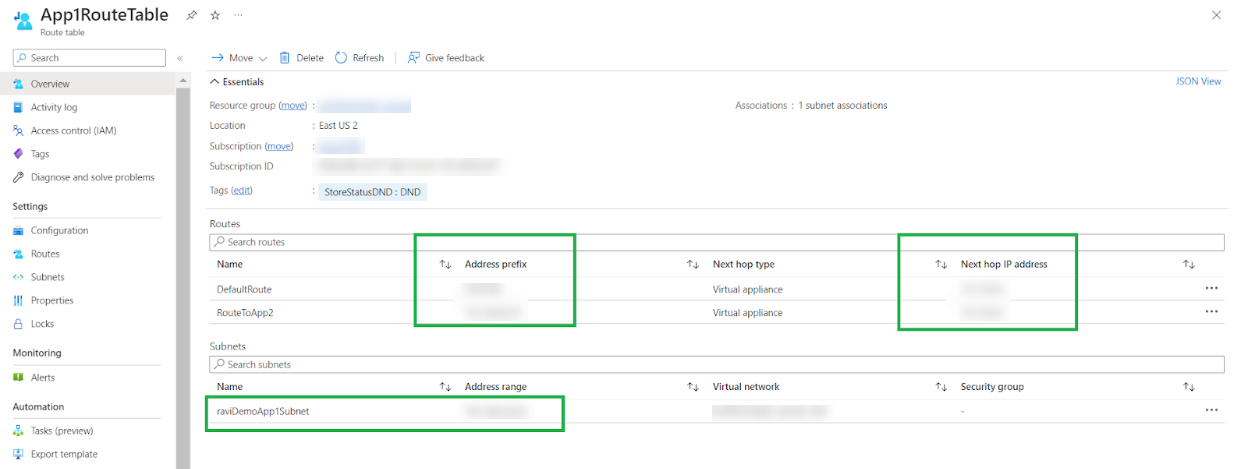Screen dimensions: 1237x469
Task: Click the Tasks (preview) icon
Action: (18, 431)
